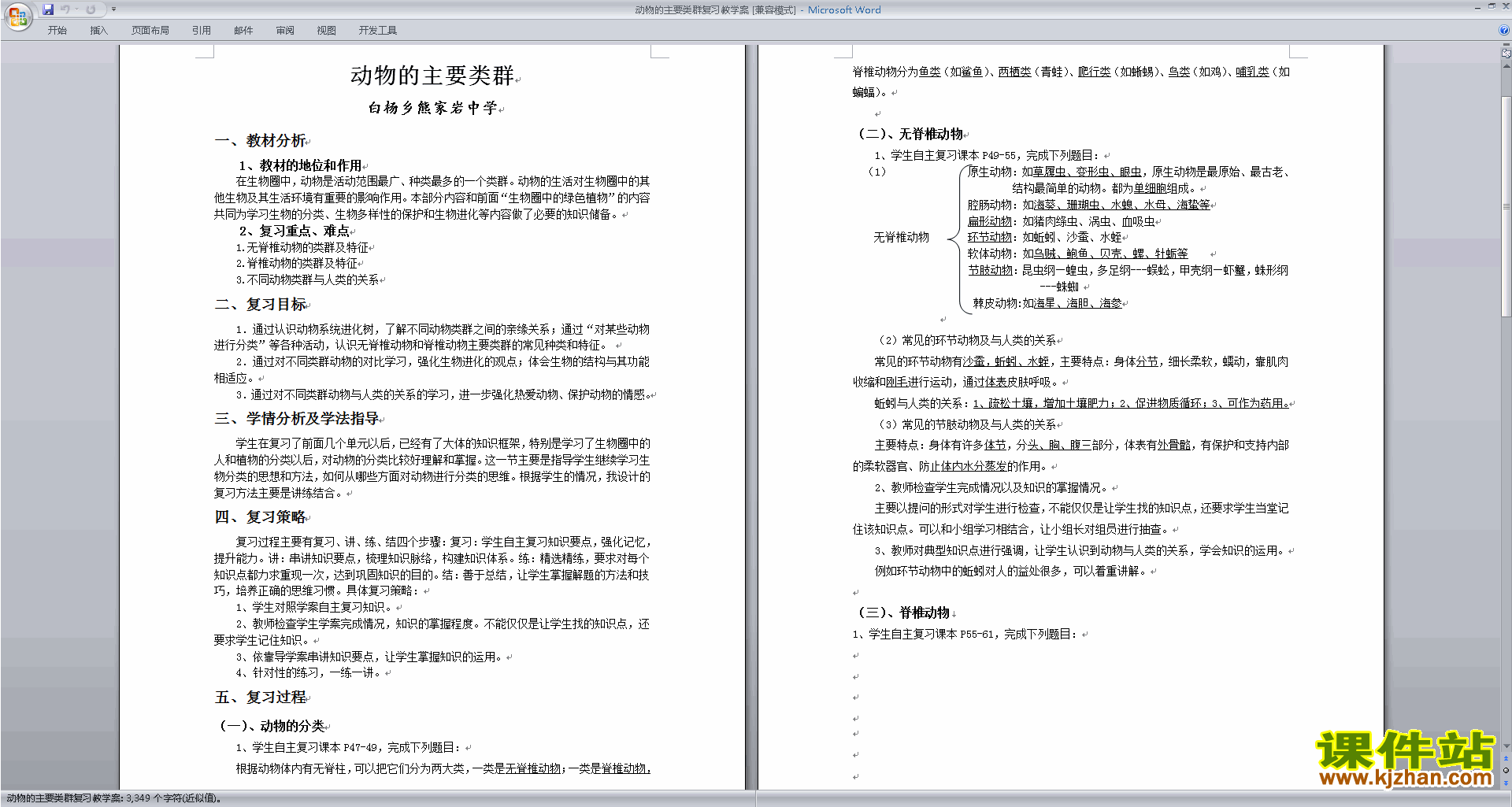Click the underlined word 哺乳类 on page two

[1252, 72]
